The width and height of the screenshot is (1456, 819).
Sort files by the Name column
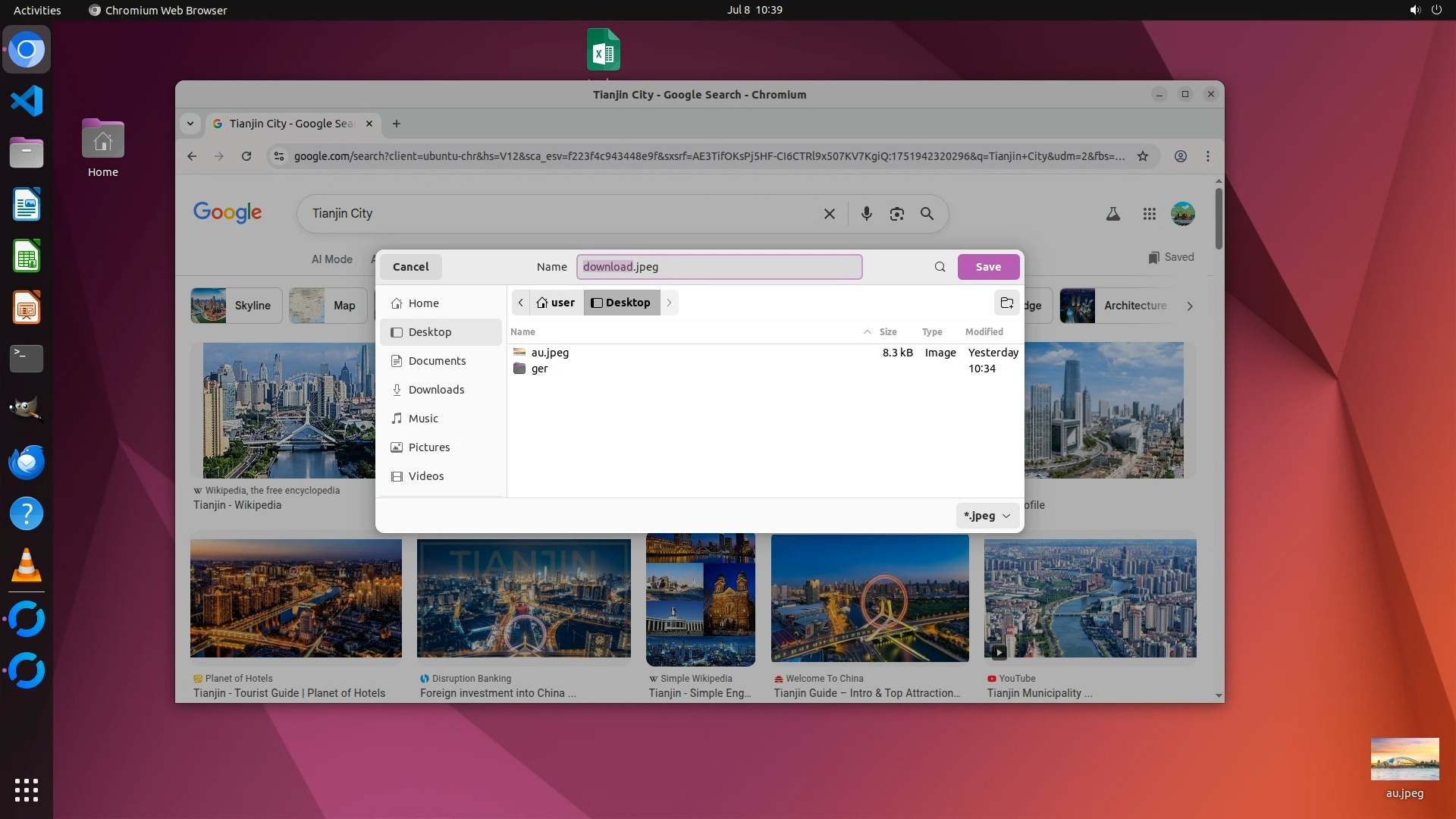[x=522, y=332]
